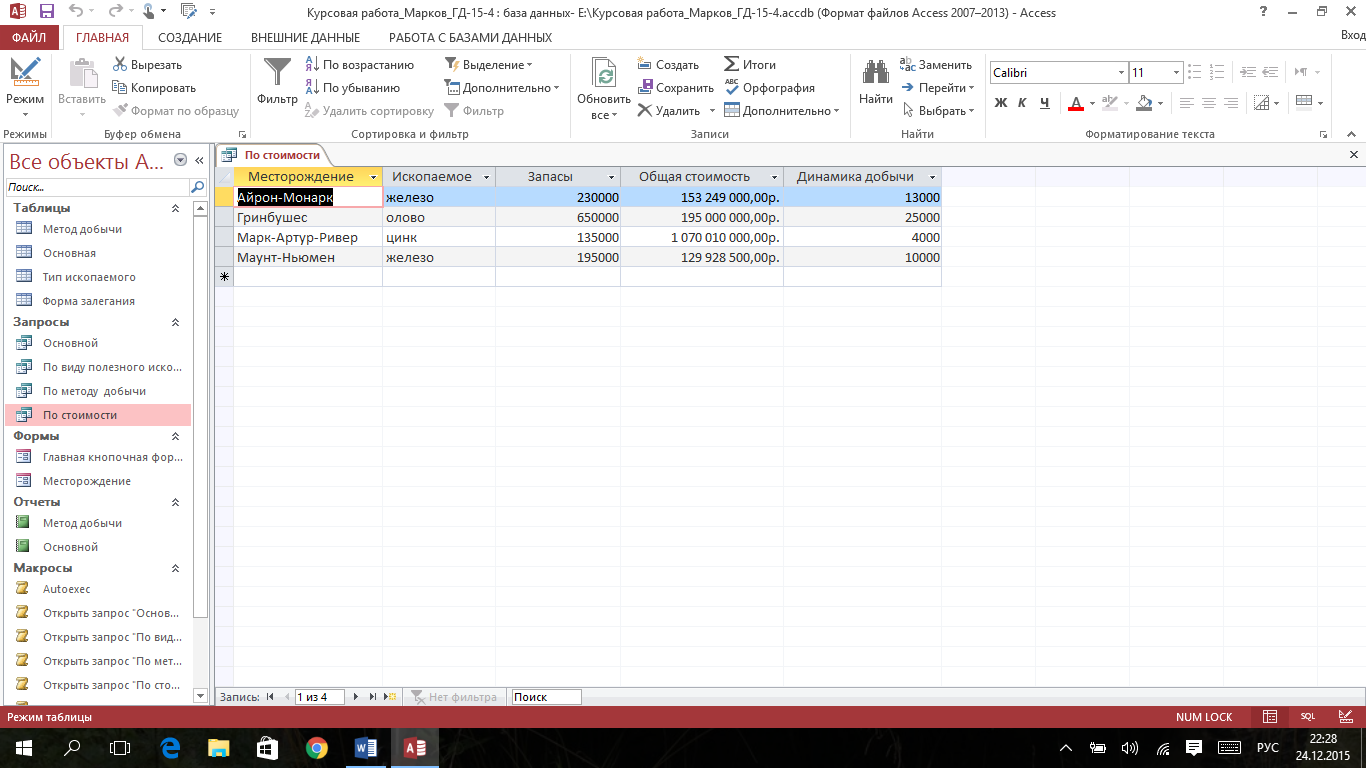1366x768 pixels.
Task: Switch to ГЛАВНАЯ tab
Action: 103,37
